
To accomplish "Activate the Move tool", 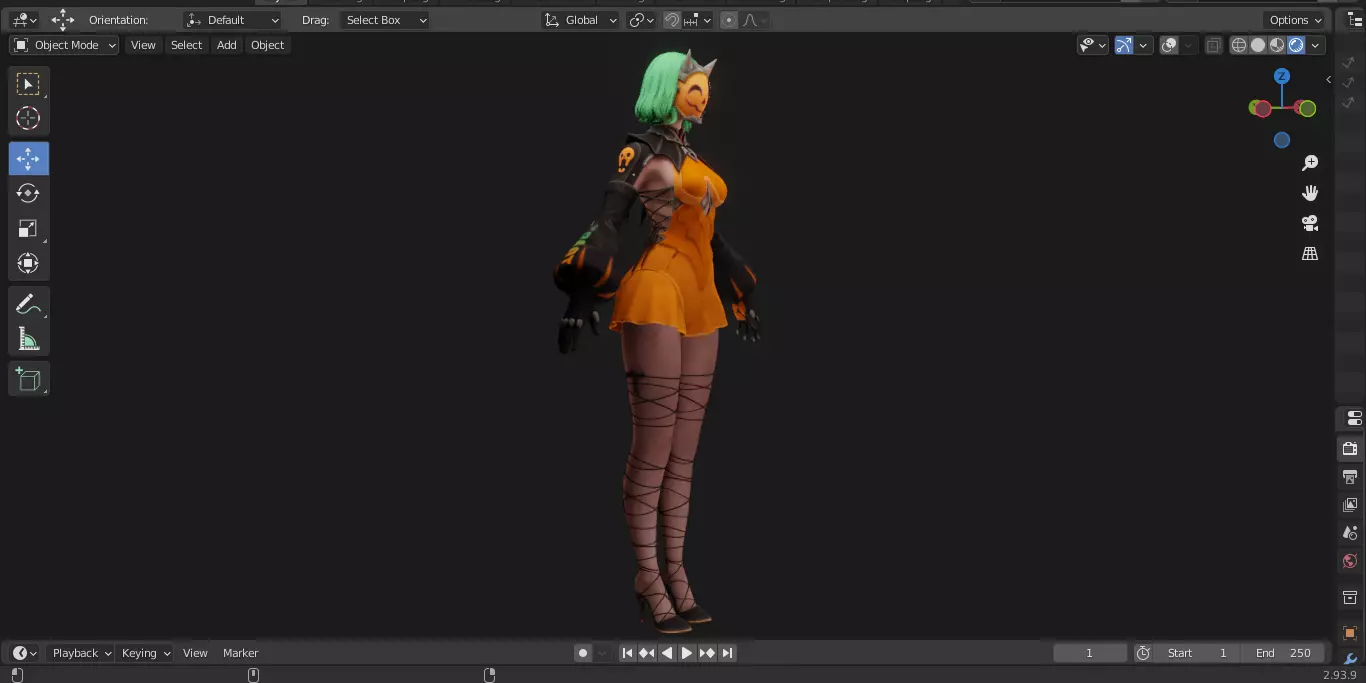I will (x=28, y=159).
